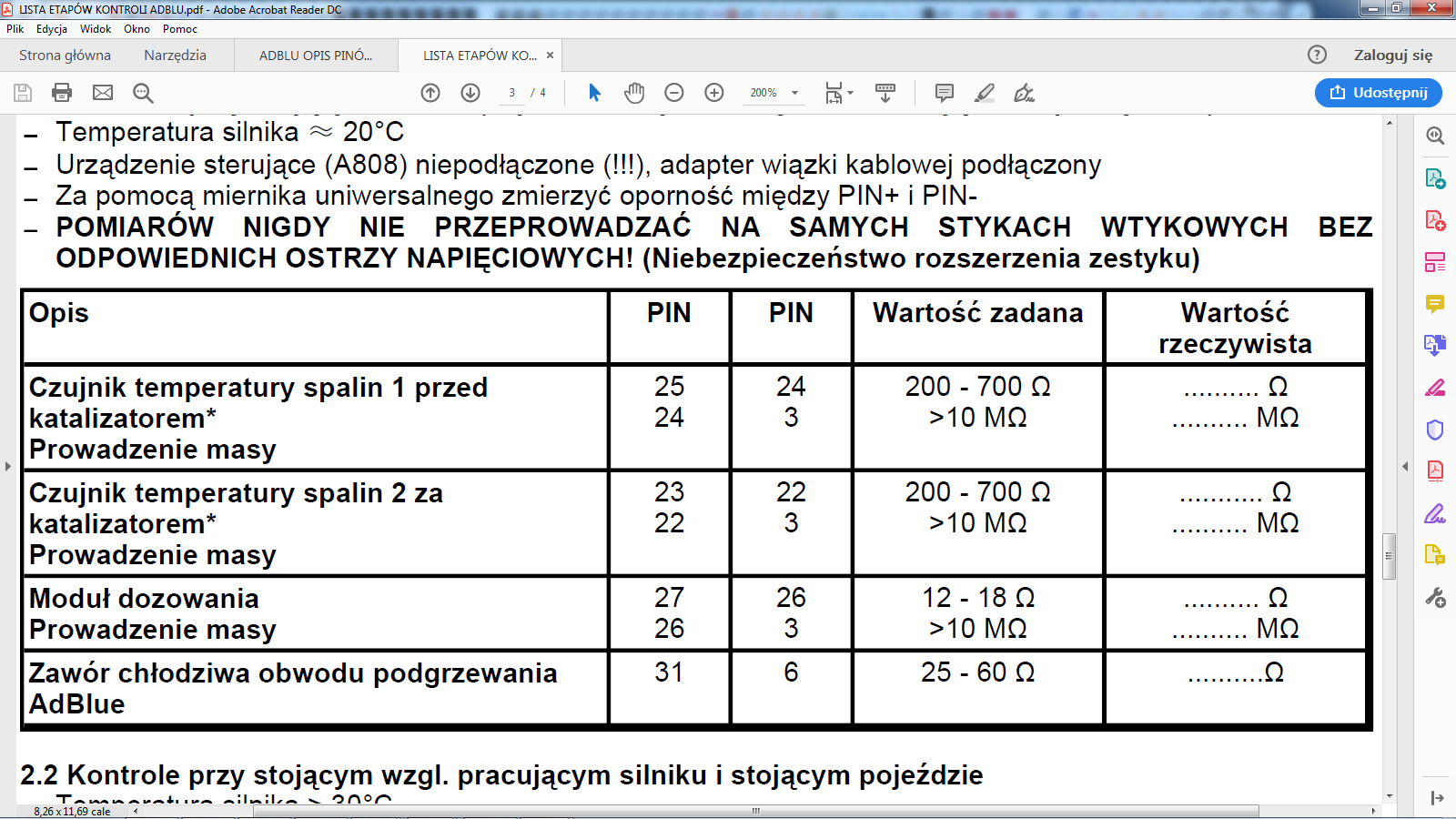Go to next page arrow

470,93
